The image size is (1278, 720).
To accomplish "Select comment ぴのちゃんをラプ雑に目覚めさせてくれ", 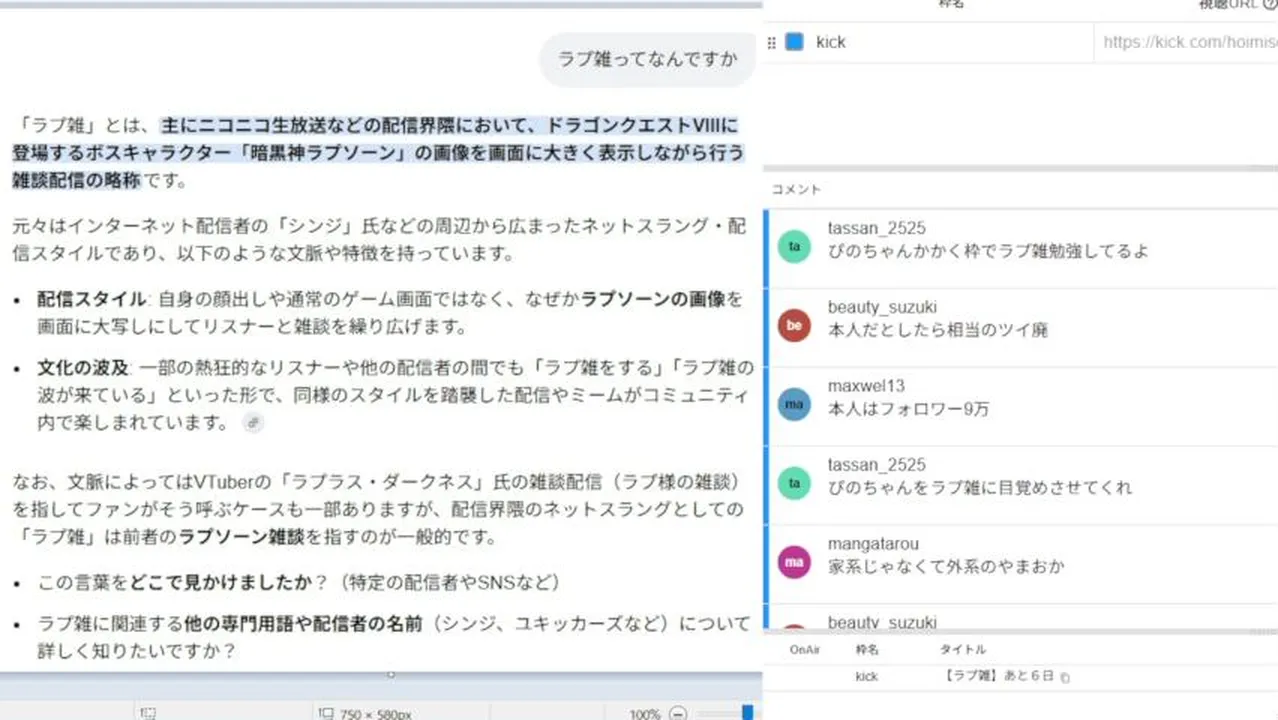I will click(x=980, y=488).
